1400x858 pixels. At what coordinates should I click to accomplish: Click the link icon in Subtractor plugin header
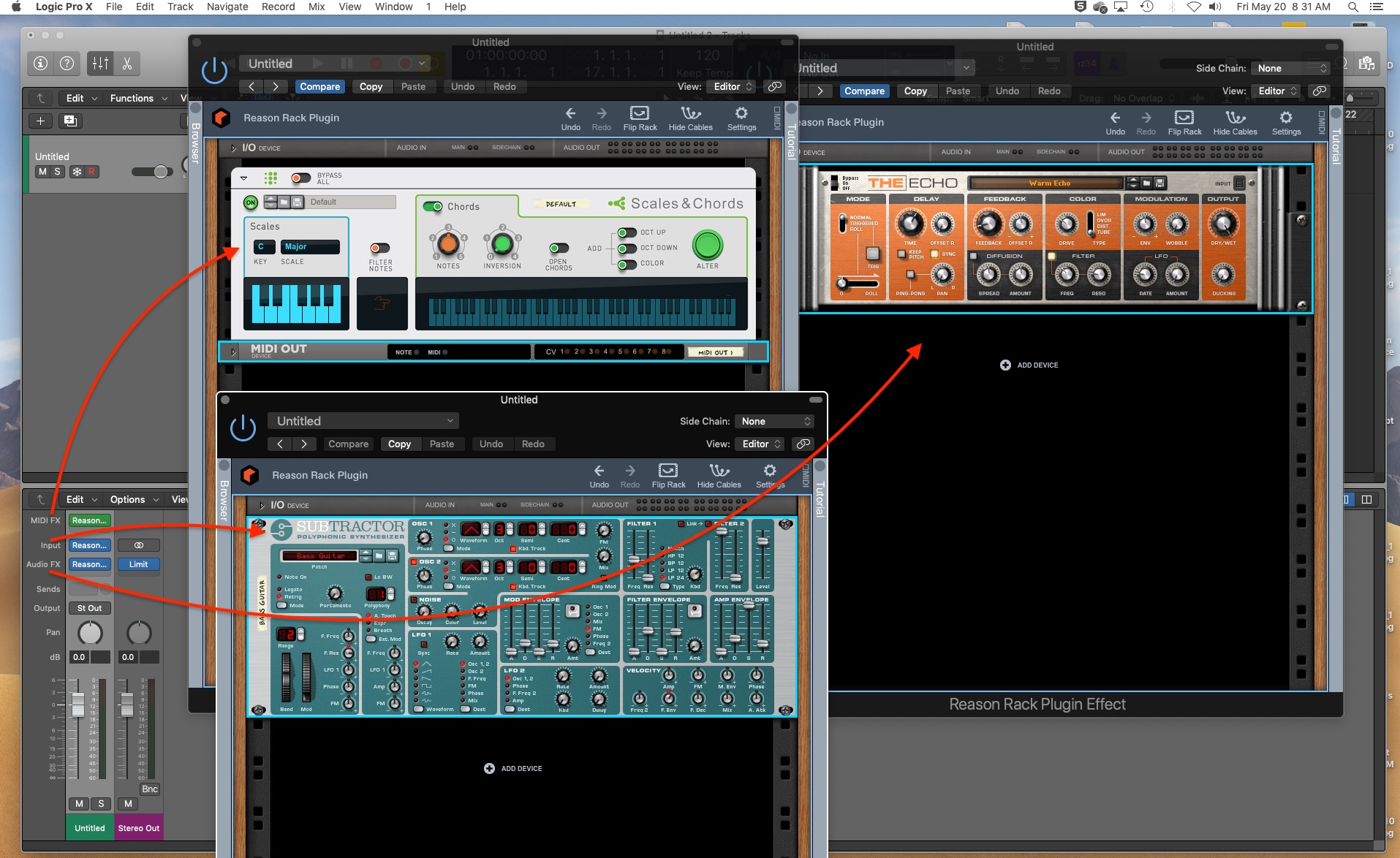(803, 444)
